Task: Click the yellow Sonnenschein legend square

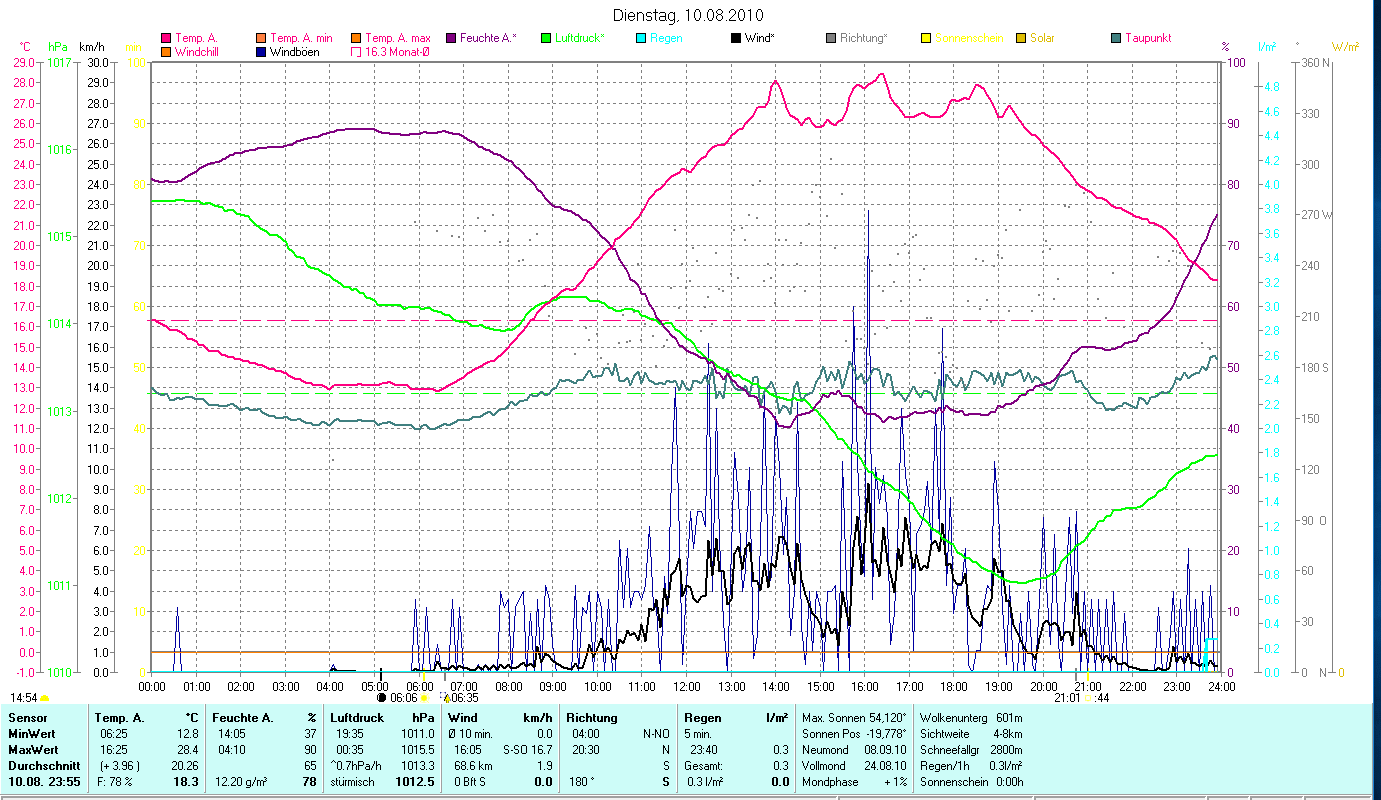Action: tap(926, 38)
